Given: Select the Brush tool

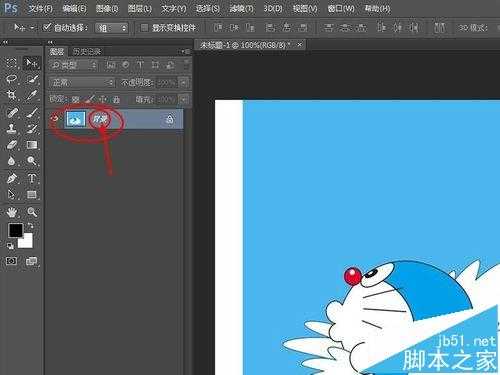Looking at the screenshot, I should [32, 112].
